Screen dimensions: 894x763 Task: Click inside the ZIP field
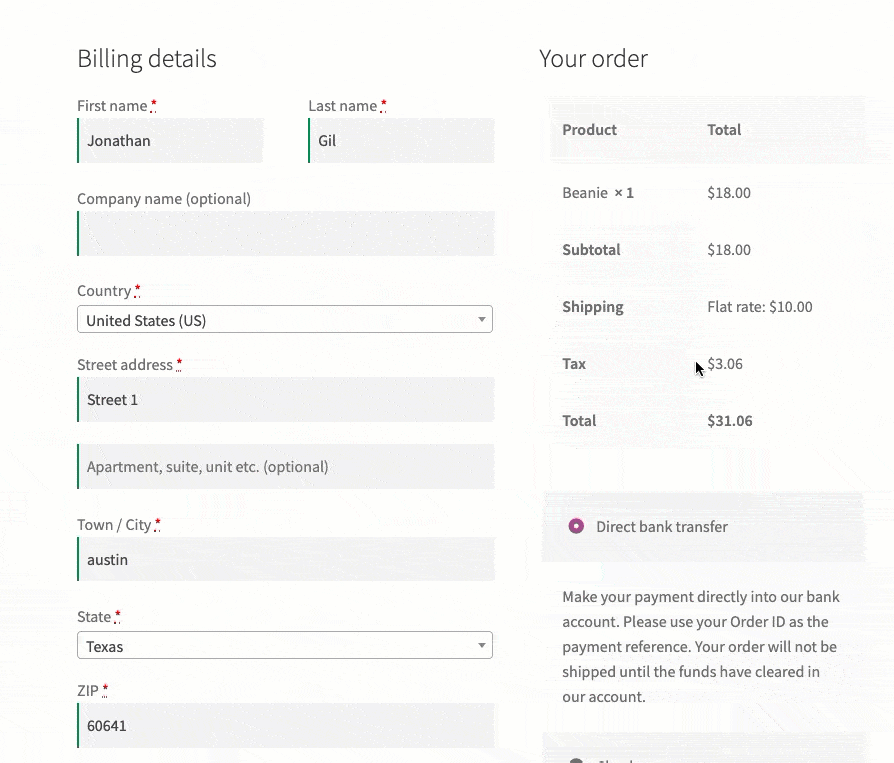[285, 725]
